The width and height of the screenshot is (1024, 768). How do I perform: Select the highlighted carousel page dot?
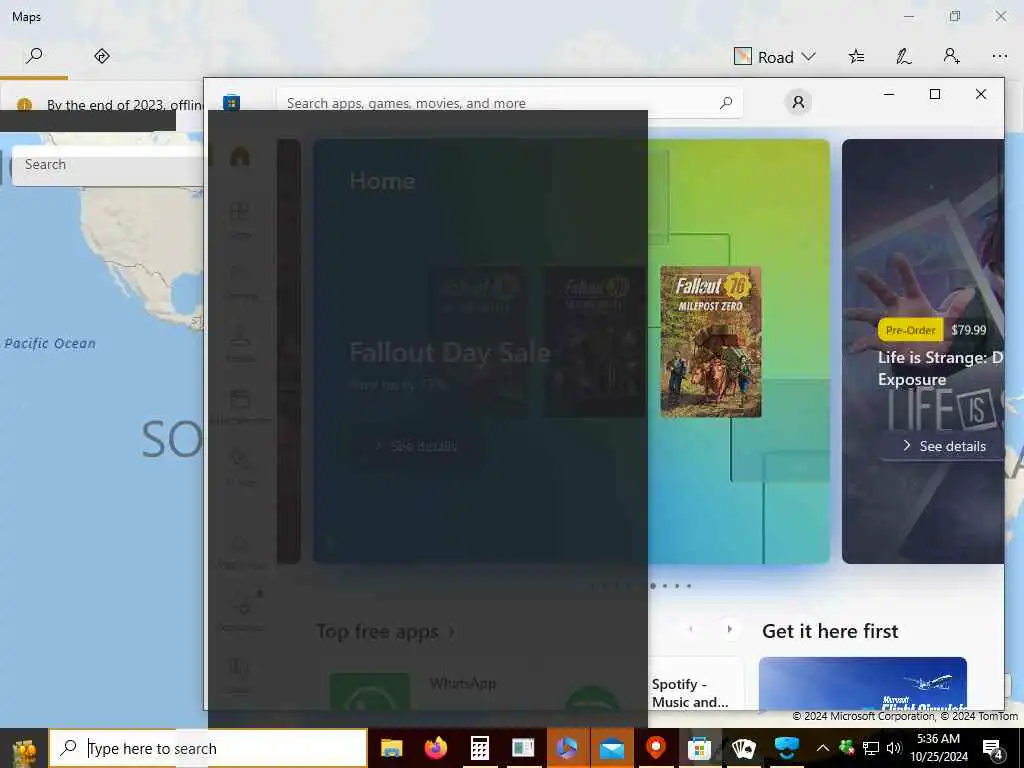click(x=652, y=586)
